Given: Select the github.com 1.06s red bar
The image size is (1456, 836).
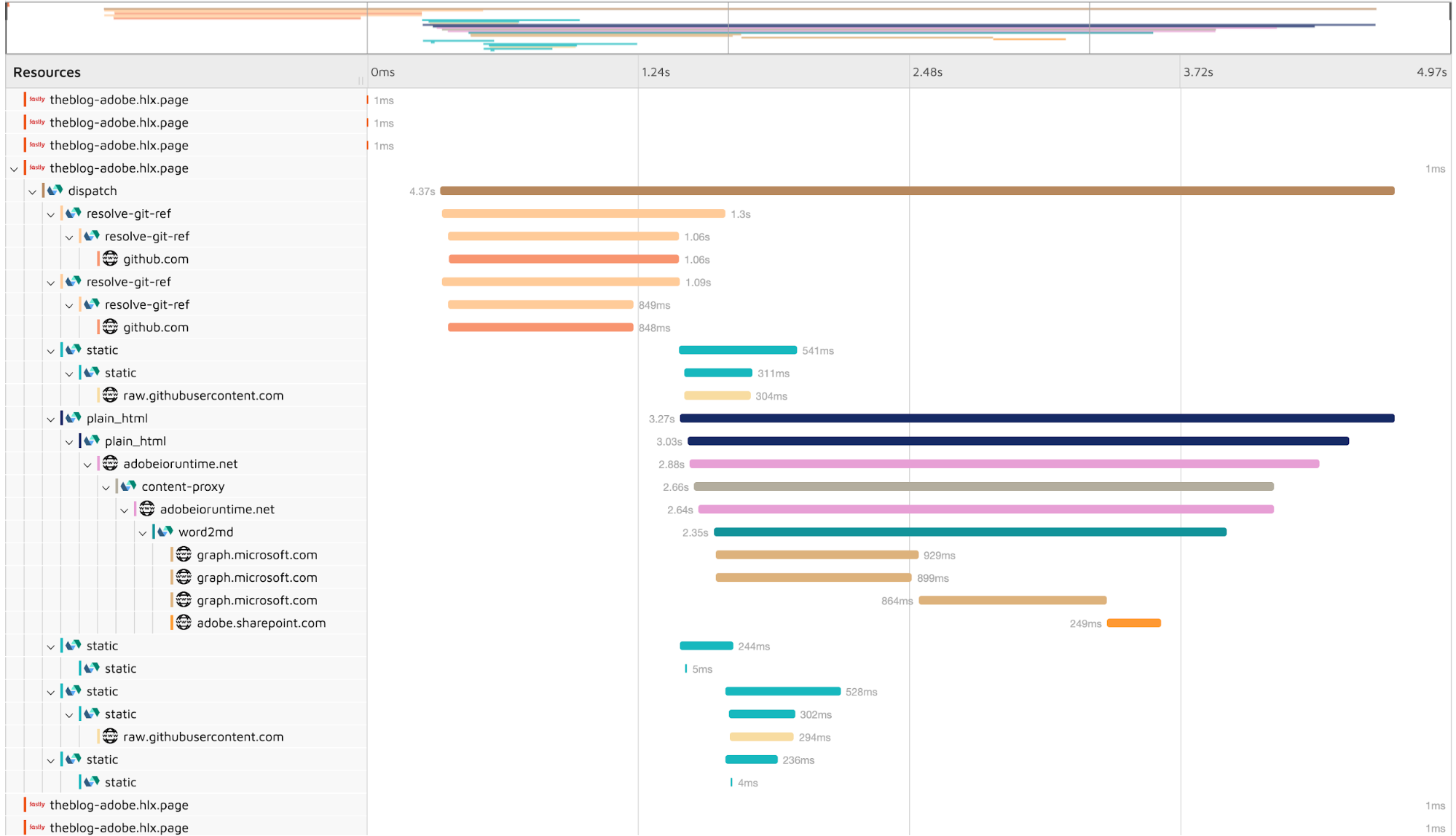Looking at the screenshot, I should point(564,259).
